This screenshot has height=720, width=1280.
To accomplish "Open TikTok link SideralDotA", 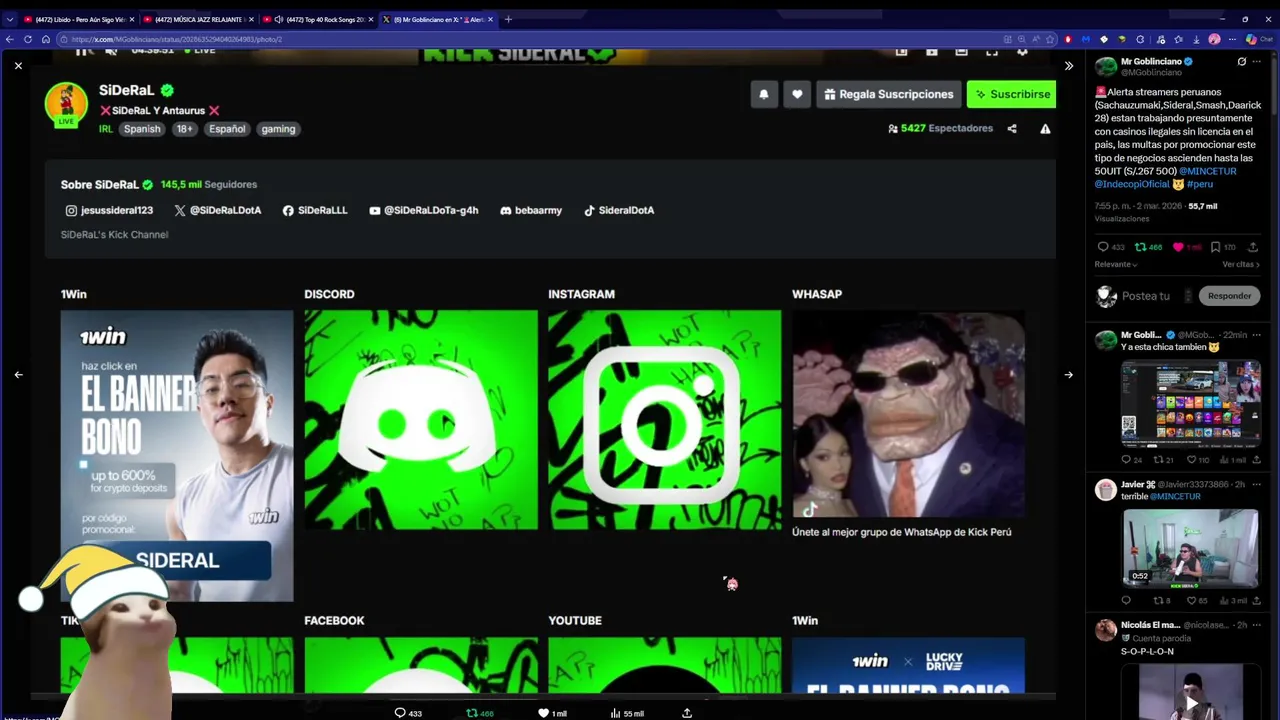I will tap(619, 211).
